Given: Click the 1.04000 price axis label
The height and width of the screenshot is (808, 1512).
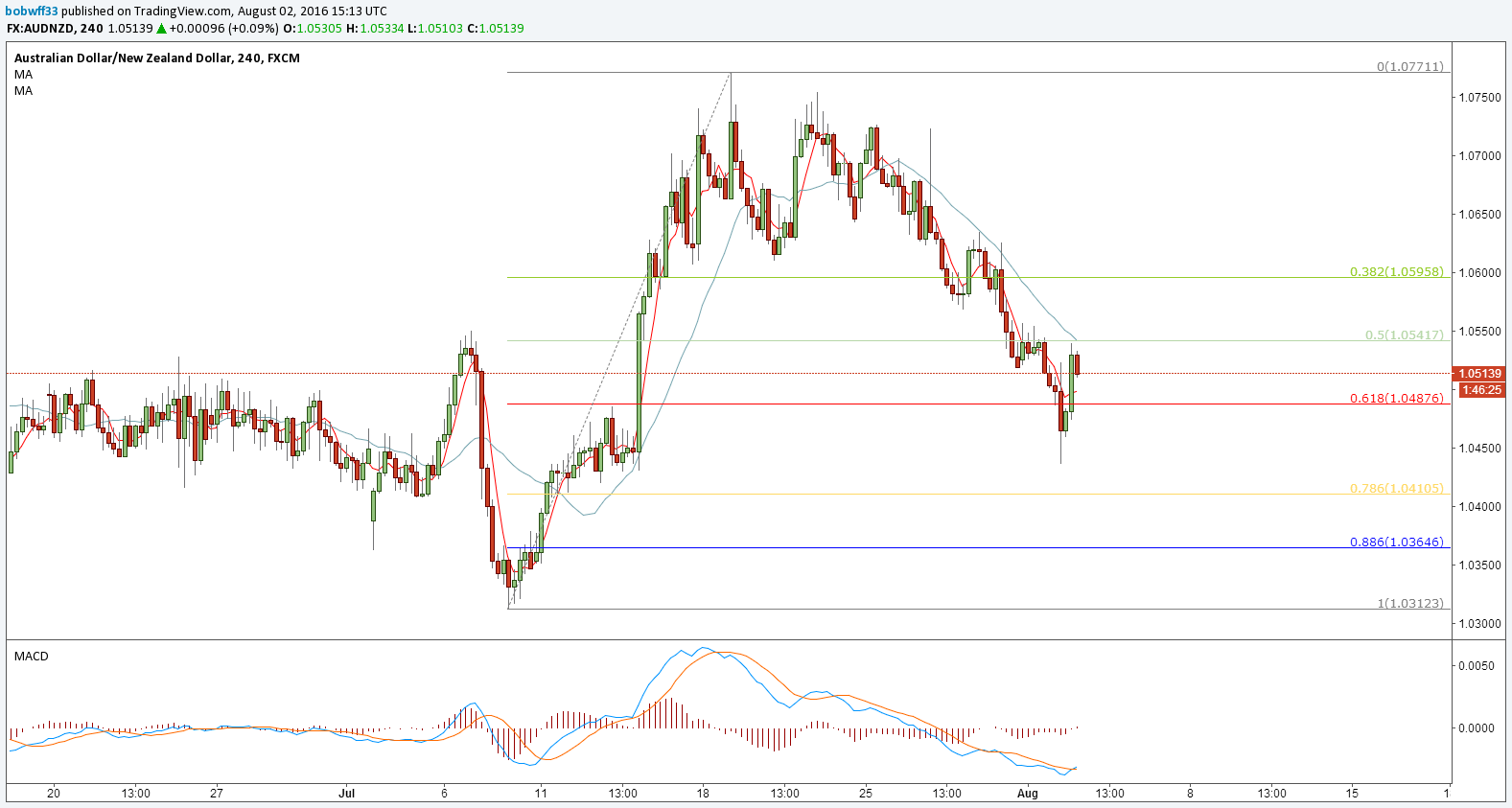Looking at the screenshot, I should point(1480,507).
